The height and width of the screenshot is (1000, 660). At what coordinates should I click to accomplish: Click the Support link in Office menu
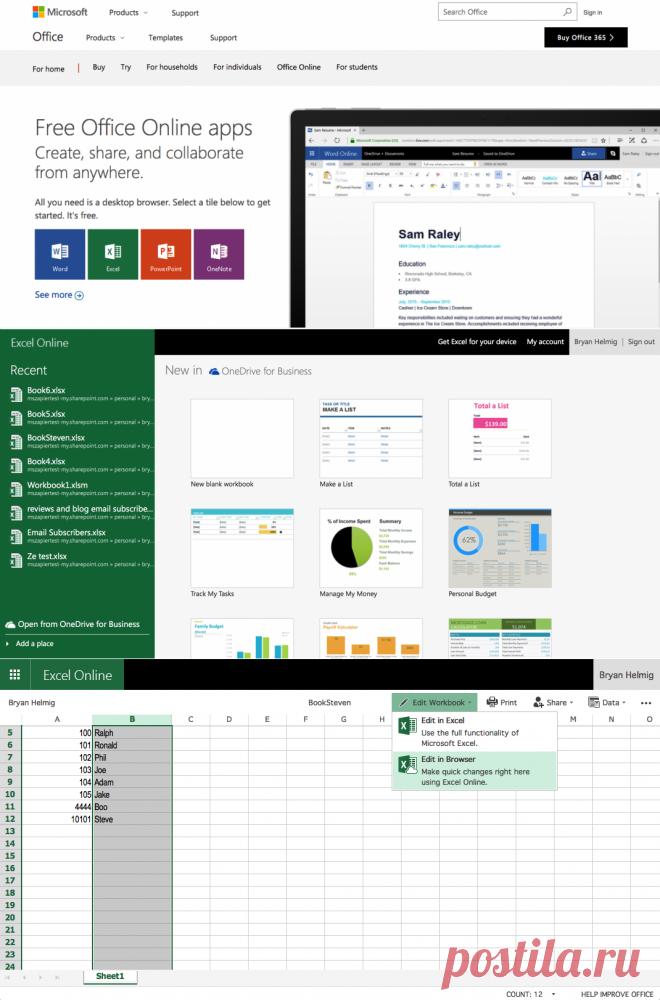(223, 38)
